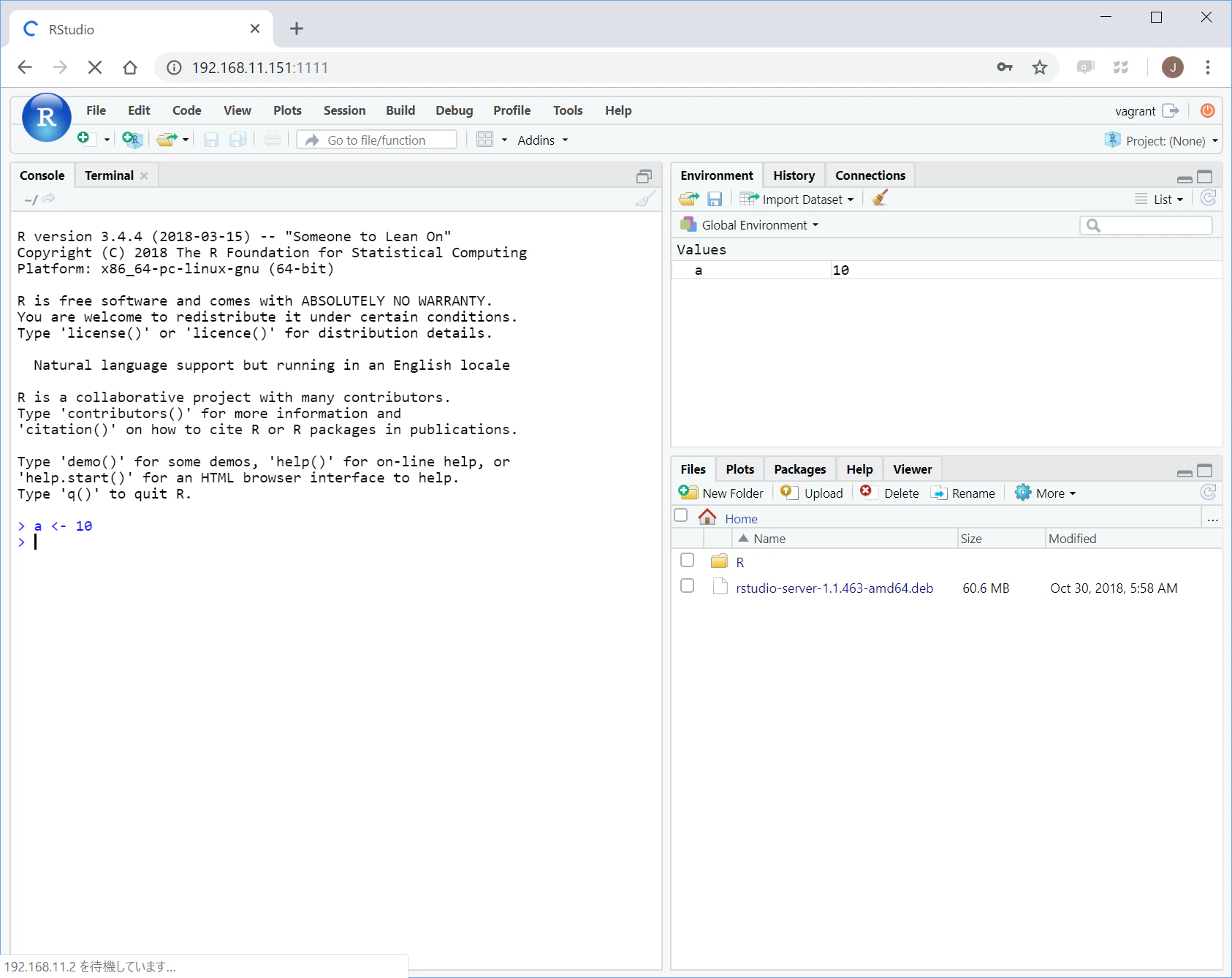Image resolution: width=1232 pixels, height=978 pixels.
Task: Click the Rename button
Action: (x=963, y=493)
